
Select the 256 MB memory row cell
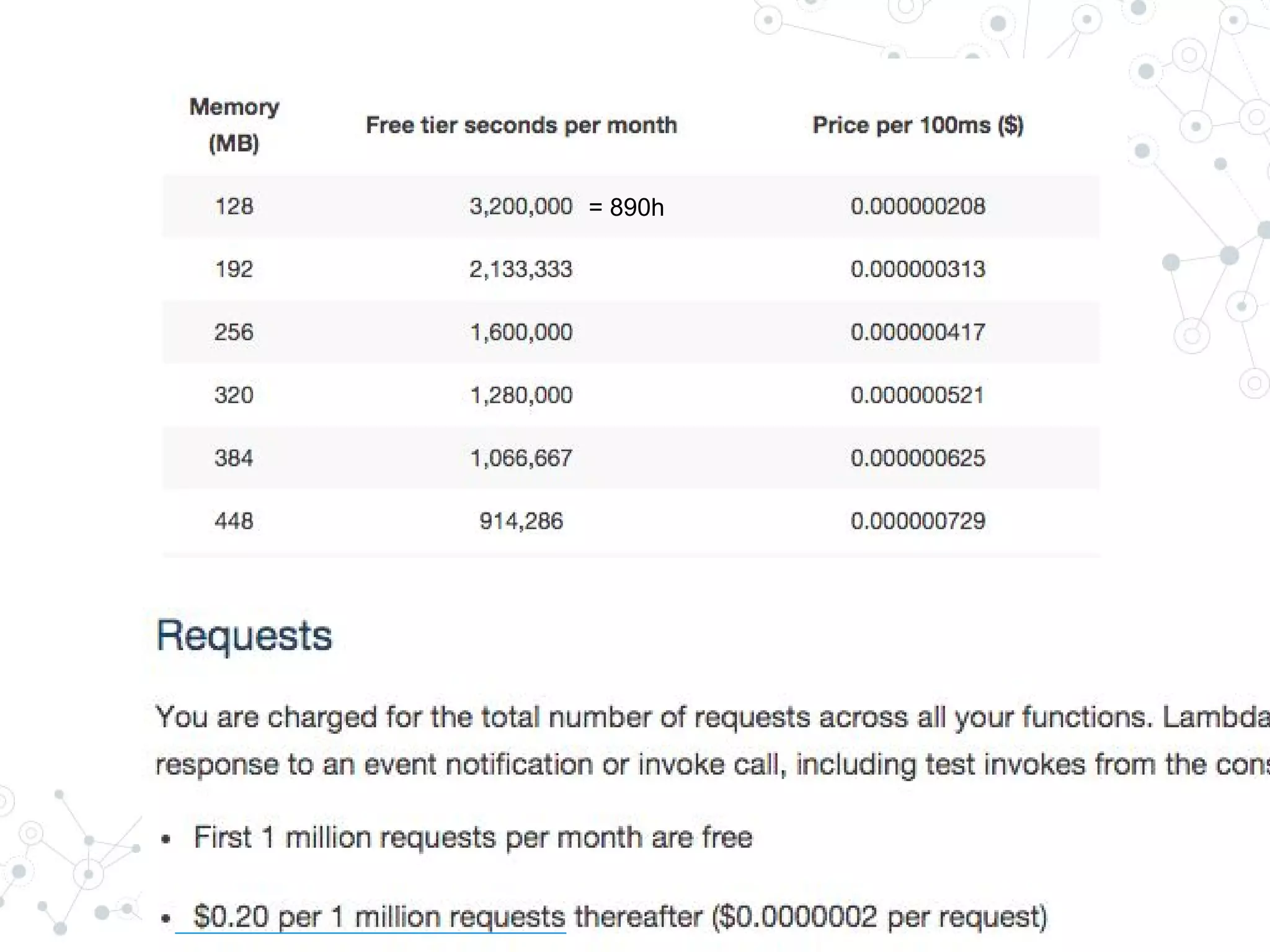(234, 332)
